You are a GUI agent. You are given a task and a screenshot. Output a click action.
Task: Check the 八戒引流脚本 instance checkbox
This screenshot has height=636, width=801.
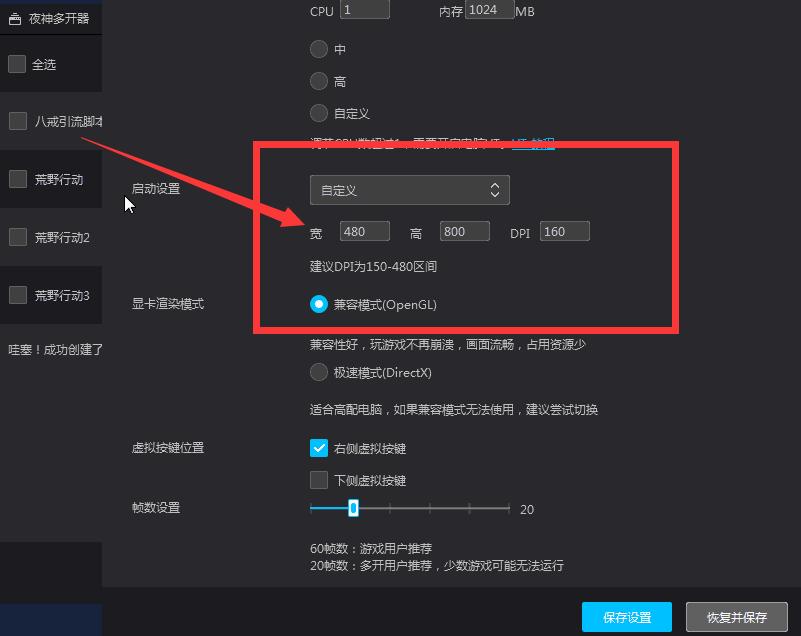click(x=16, y=120)
